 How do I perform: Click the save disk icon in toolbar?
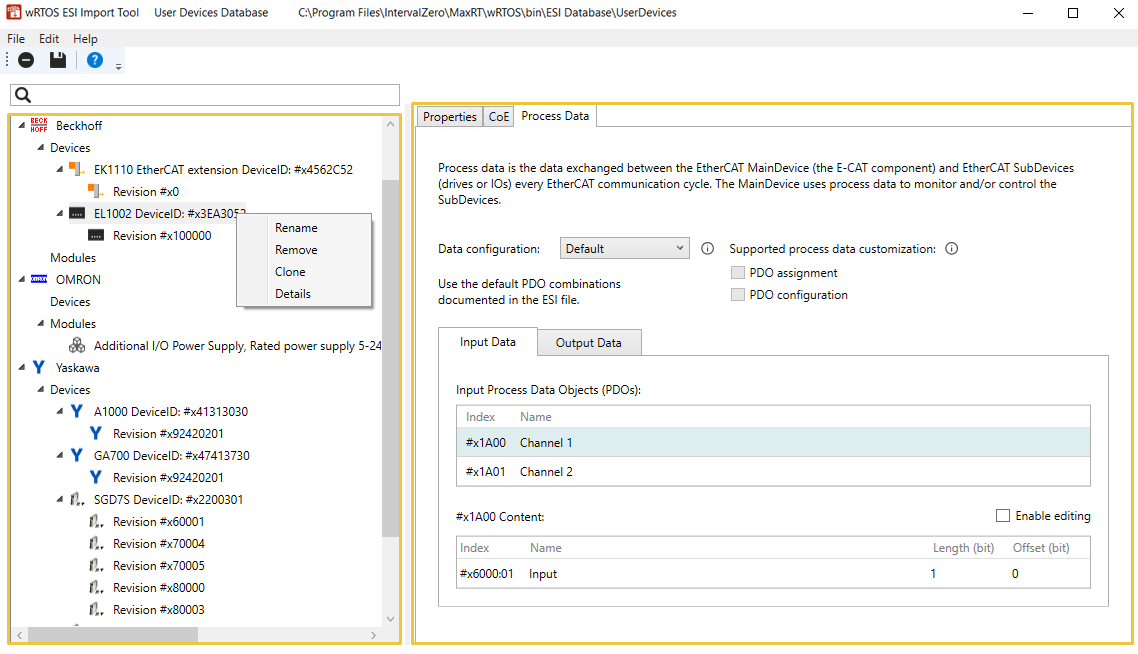coord(58,60)
